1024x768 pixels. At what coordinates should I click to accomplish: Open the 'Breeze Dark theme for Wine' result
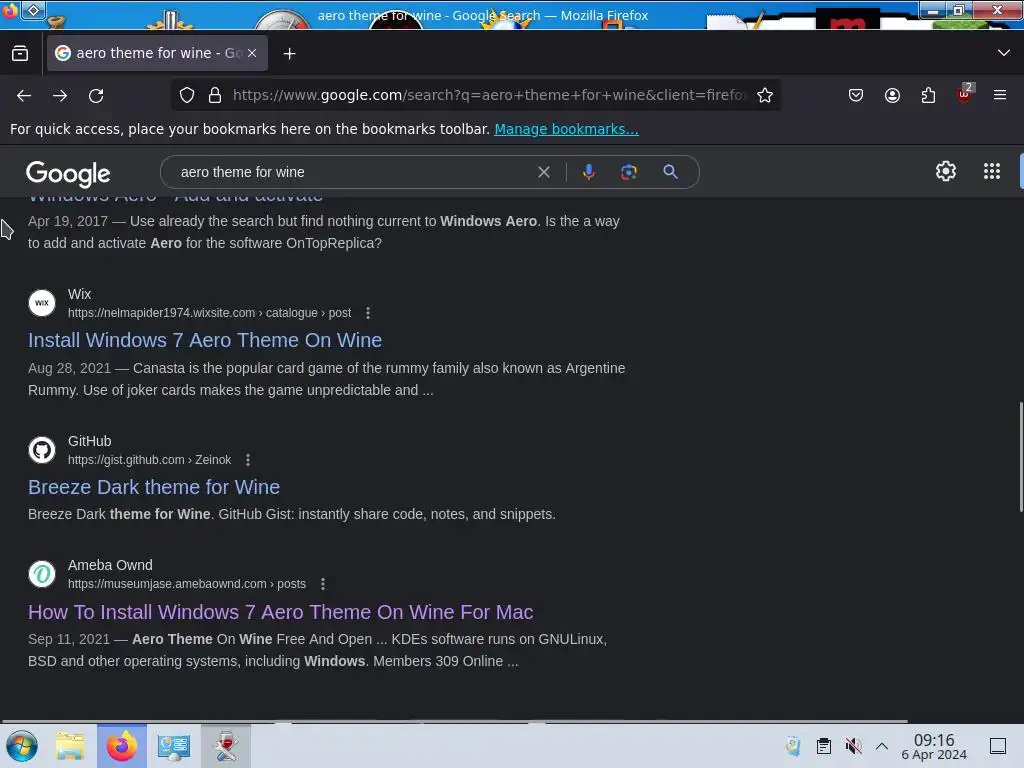coord(154,487)
